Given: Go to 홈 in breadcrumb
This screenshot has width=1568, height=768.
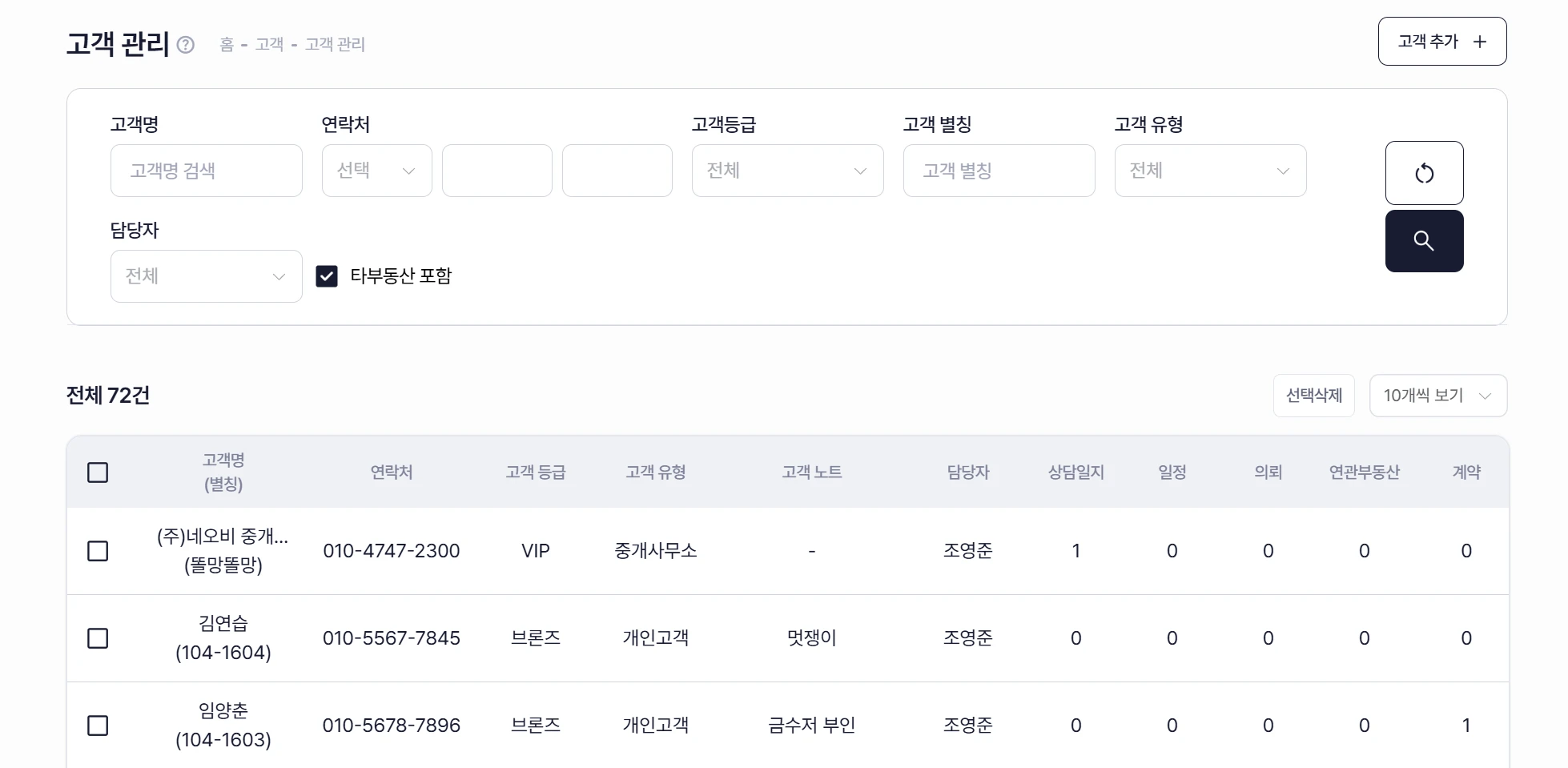Looking at the screenshot, I should click(x=227, y=45).
